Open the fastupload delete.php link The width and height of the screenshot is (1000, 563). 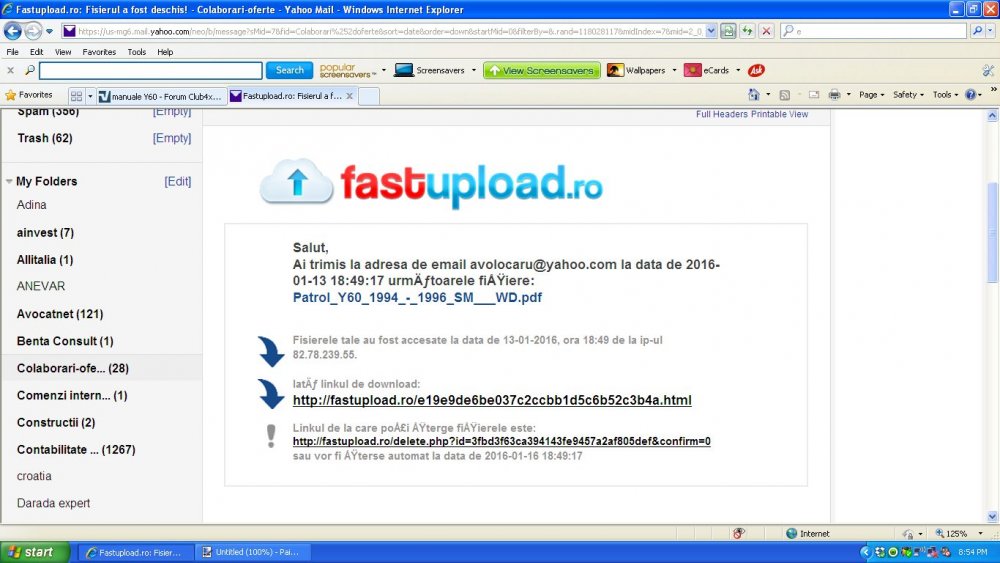tap(501, 441)
